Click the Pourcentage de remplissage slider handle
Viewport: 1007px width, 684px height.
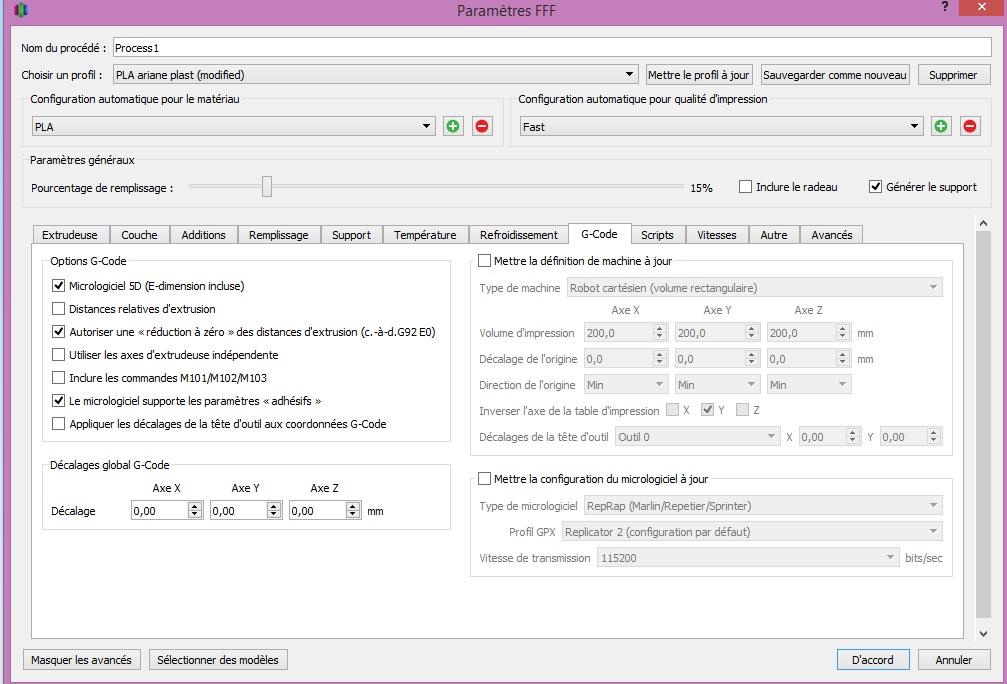coord(267,187)
